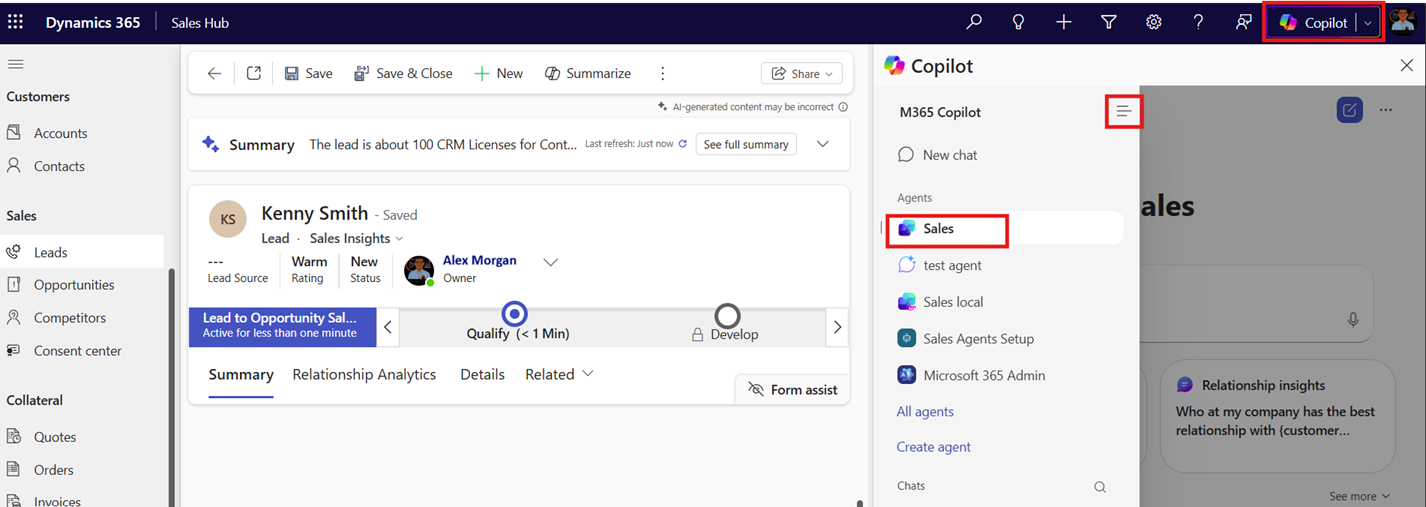Open record in new window icon
Screen dimensions: 1426x507
click(254, 73)
